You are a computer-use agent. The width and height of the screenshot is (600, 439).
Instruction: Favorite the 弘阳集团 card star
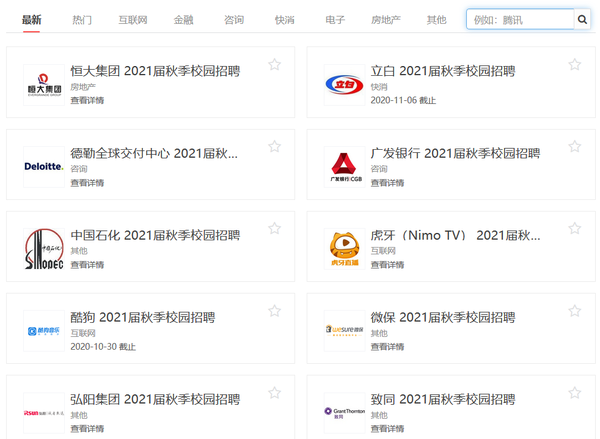click(x=274, y=393)
